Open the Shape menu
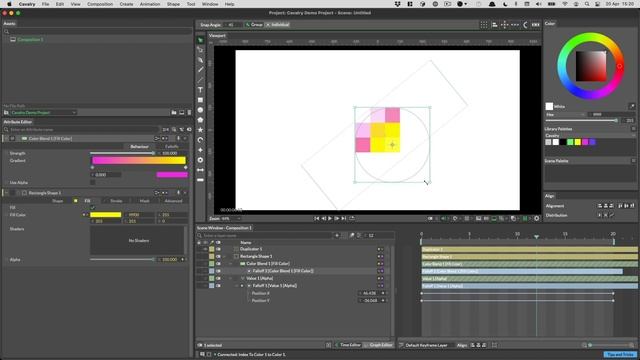This screenshot has height=360, width=640. pos(173,4)
